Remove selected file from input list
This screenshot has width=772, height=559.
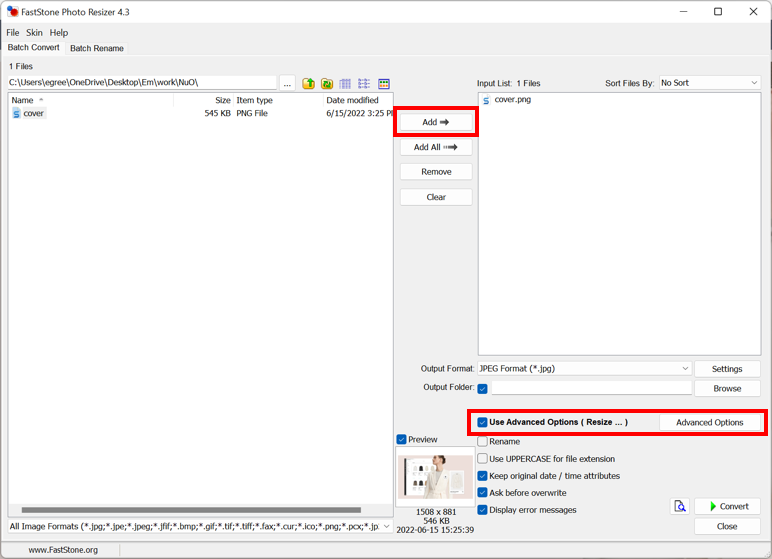(x=436, y=172)
